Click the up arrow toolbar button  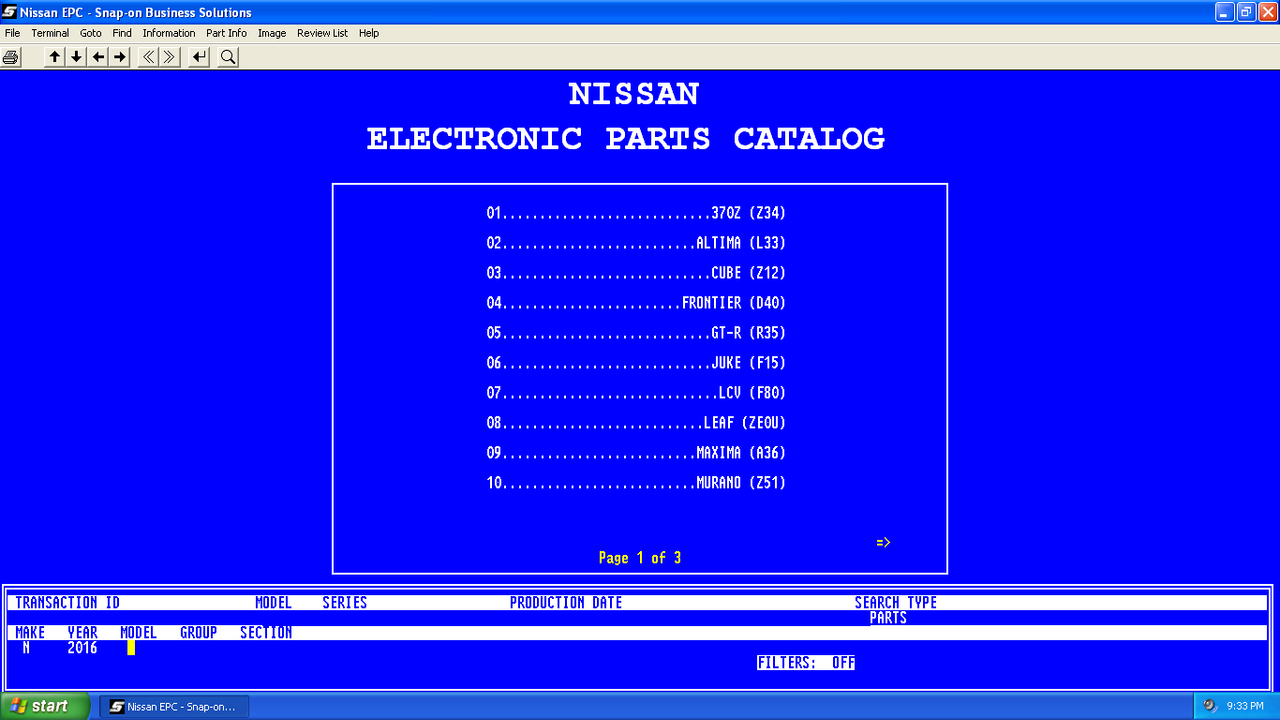click(x=55, y=57)
